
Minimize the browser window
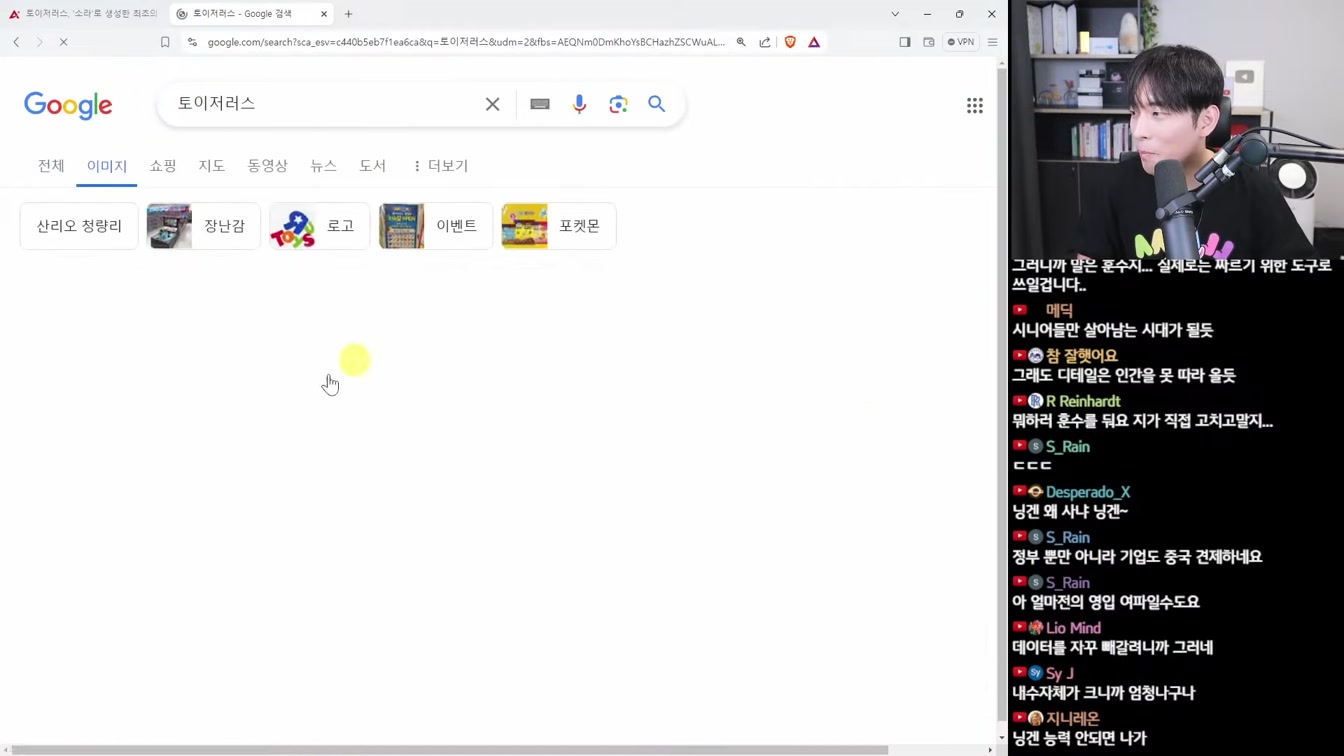click(x=927, y=14)
